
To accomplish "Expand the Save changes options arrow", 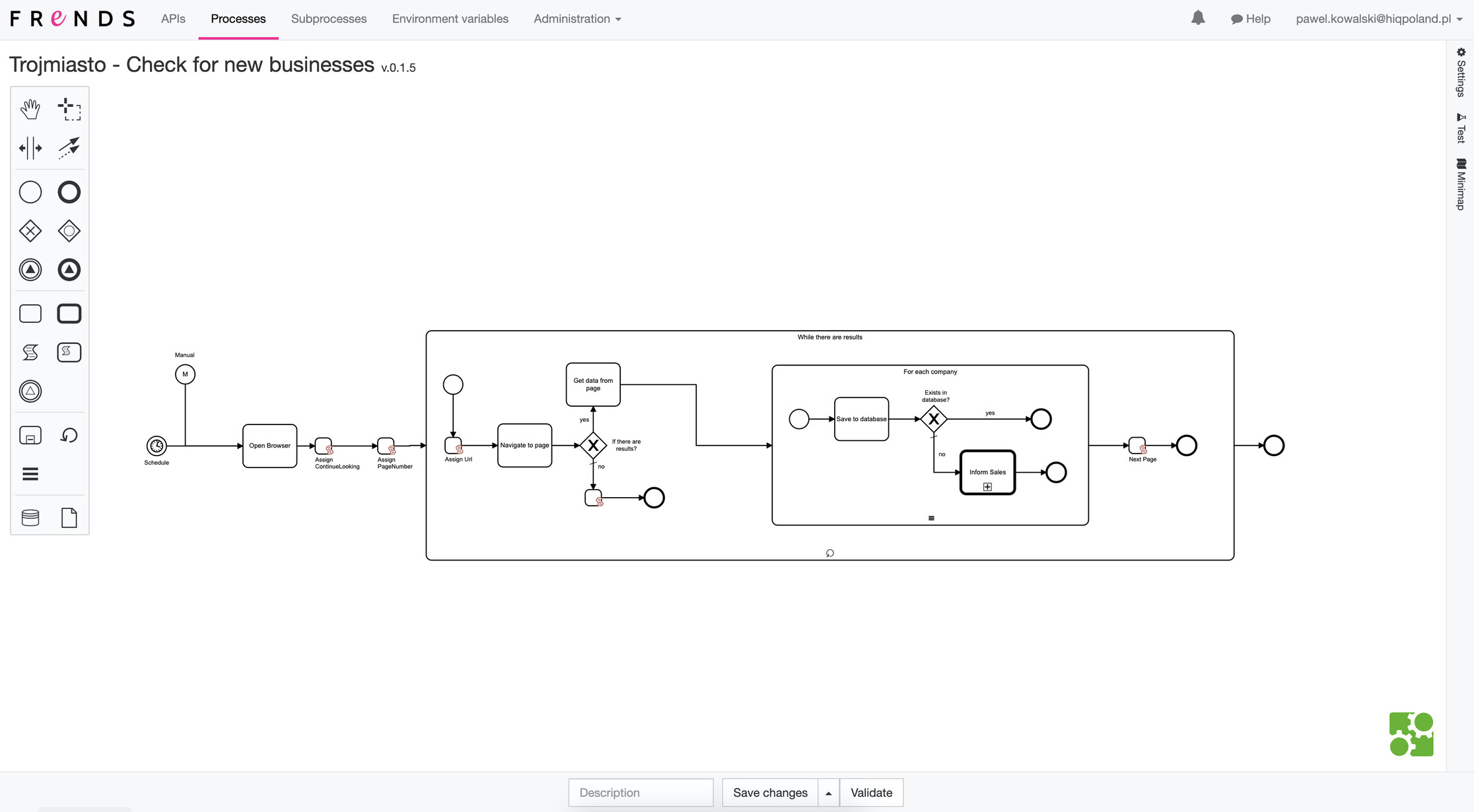I will [x=829, y=793].
